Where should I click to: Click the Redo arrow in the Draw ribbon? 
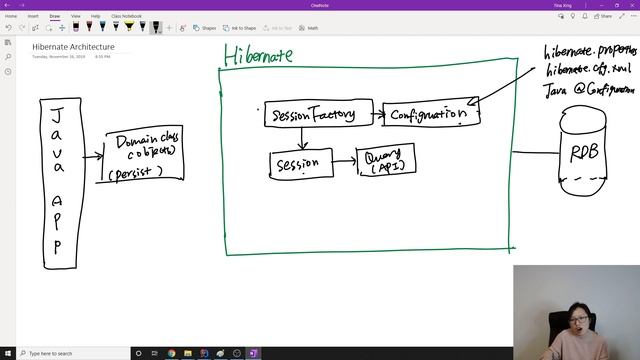22,28
